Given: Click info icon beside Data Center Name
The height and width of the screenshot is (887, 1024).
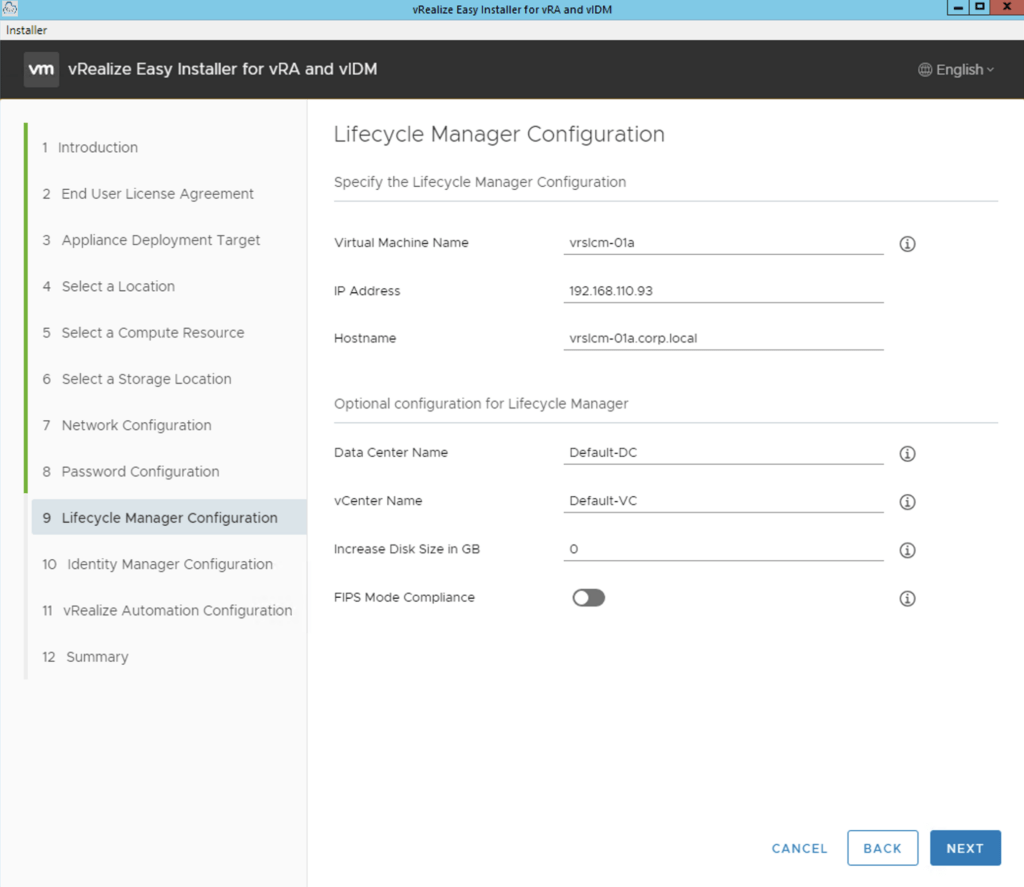Looking at the screenshot, I should pyautogui.click(x=907, y=453).
